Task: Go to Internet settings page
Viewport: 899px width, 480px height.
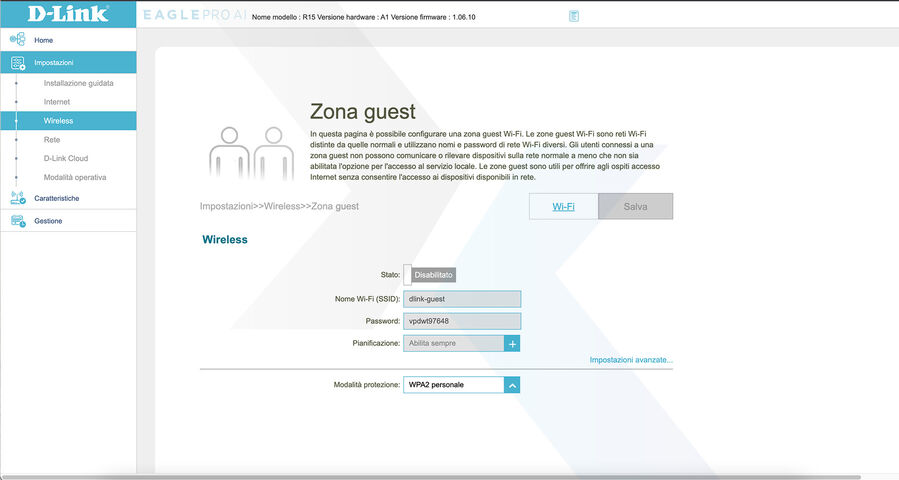Action: (56, 102)
